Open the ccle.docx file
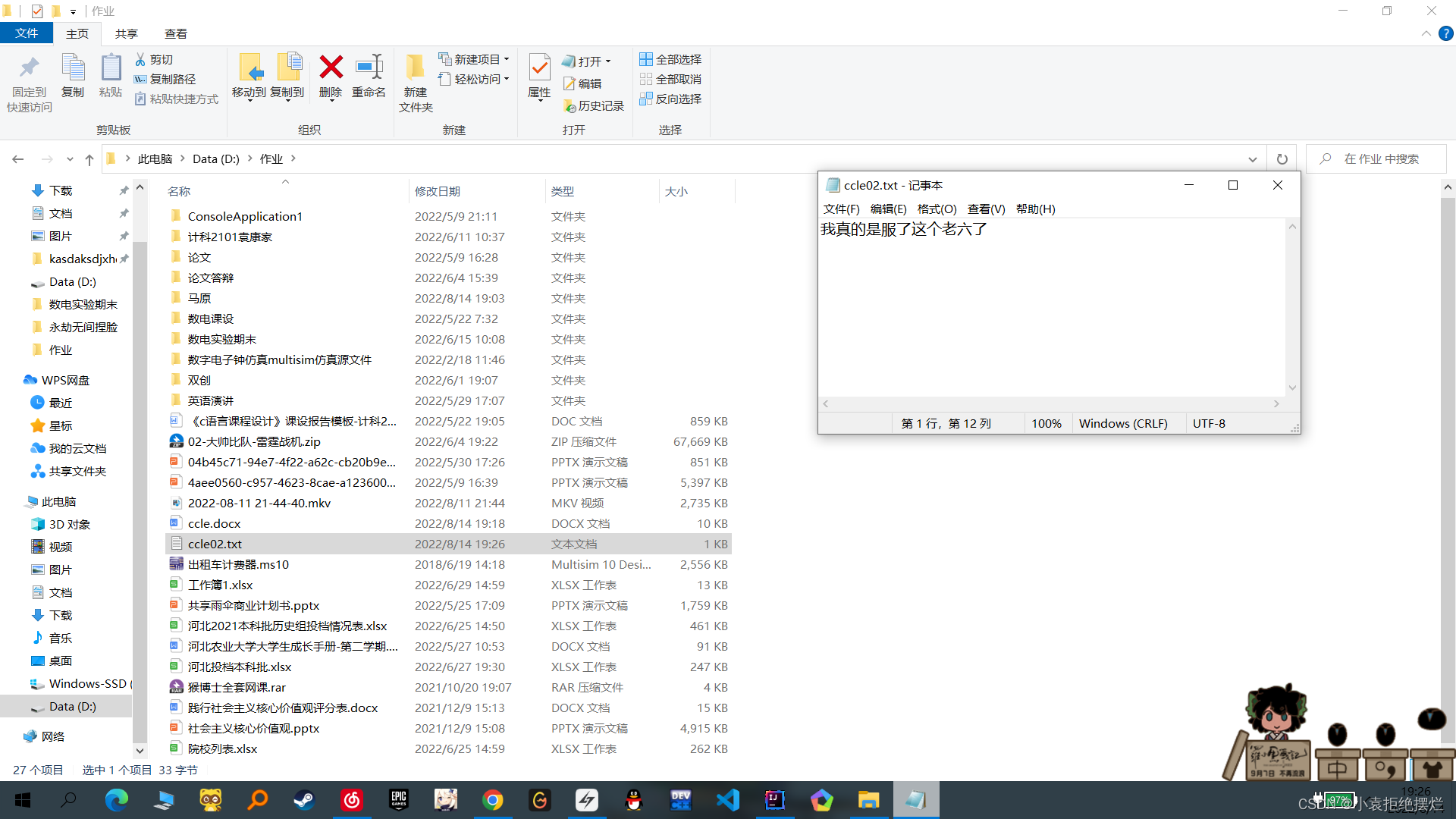The width and height of the screenshot is (1456, 819). click(x=215, y=523)
